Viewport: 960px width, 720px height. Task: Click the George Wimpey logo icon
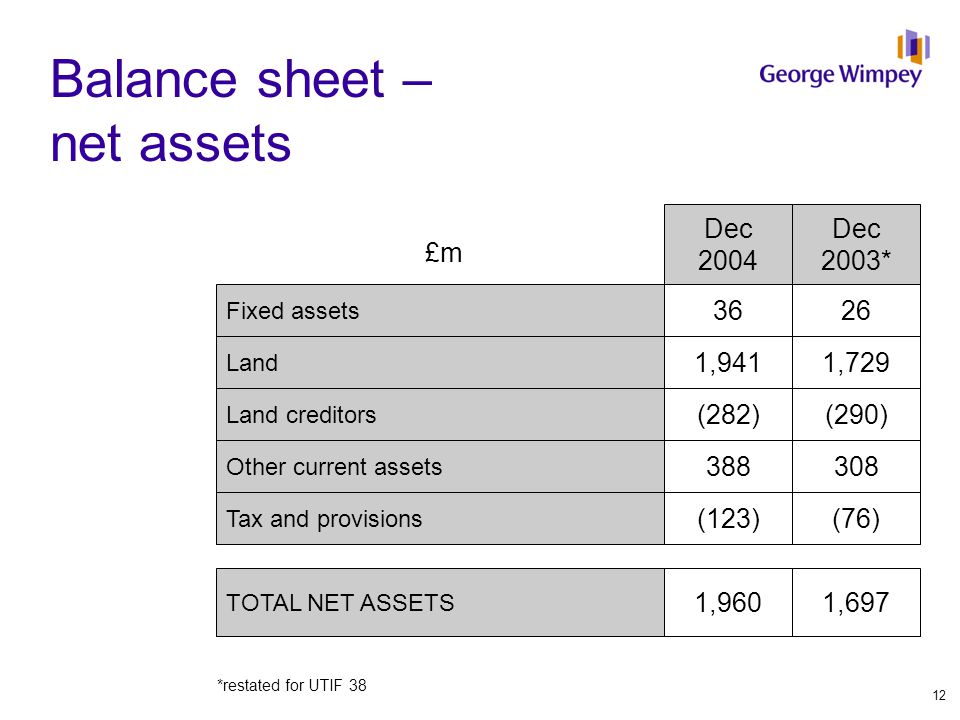(913, 47)
